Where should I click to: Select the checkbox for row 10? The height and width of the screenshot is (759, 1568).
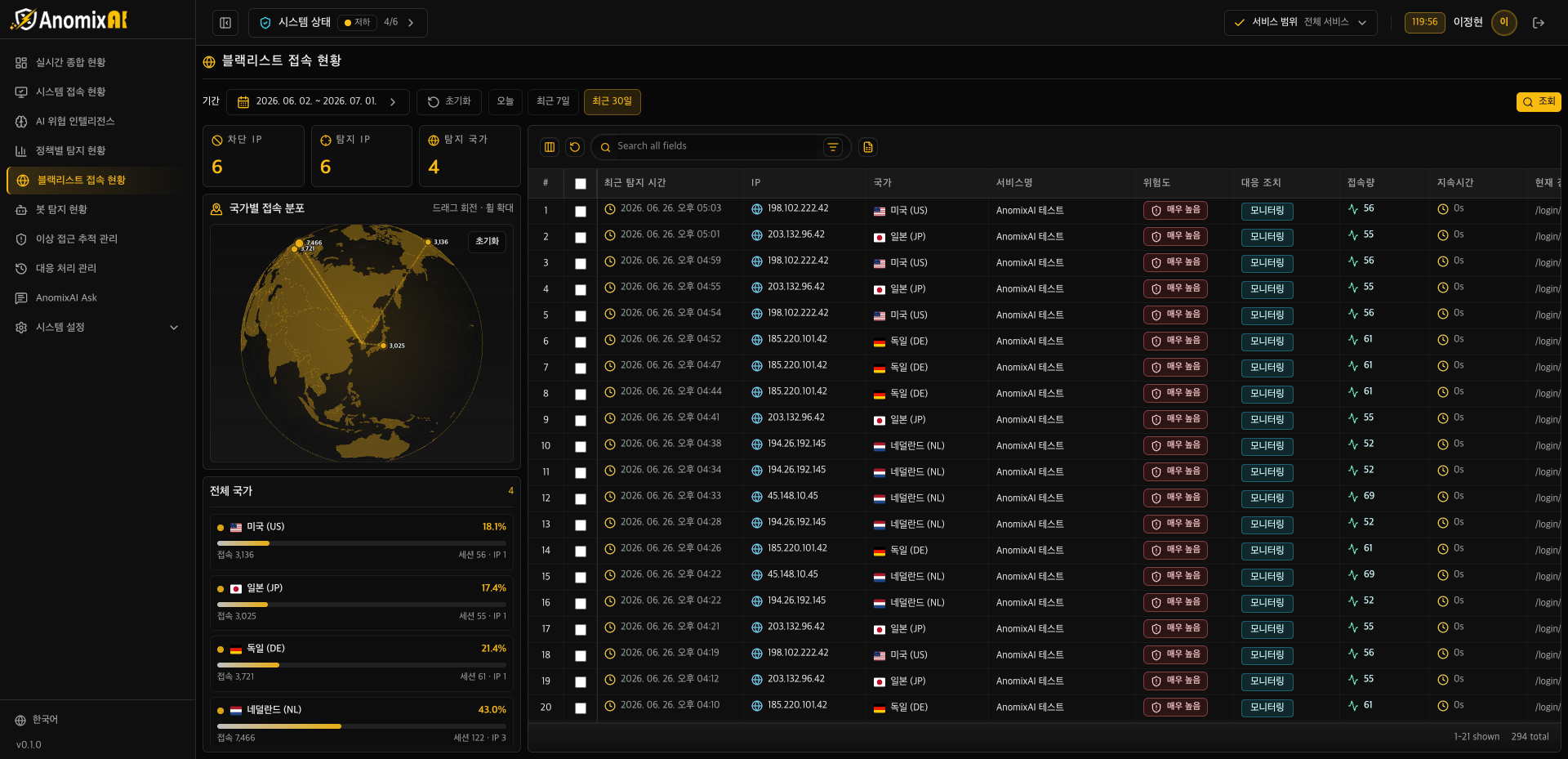tap(581, 447)
